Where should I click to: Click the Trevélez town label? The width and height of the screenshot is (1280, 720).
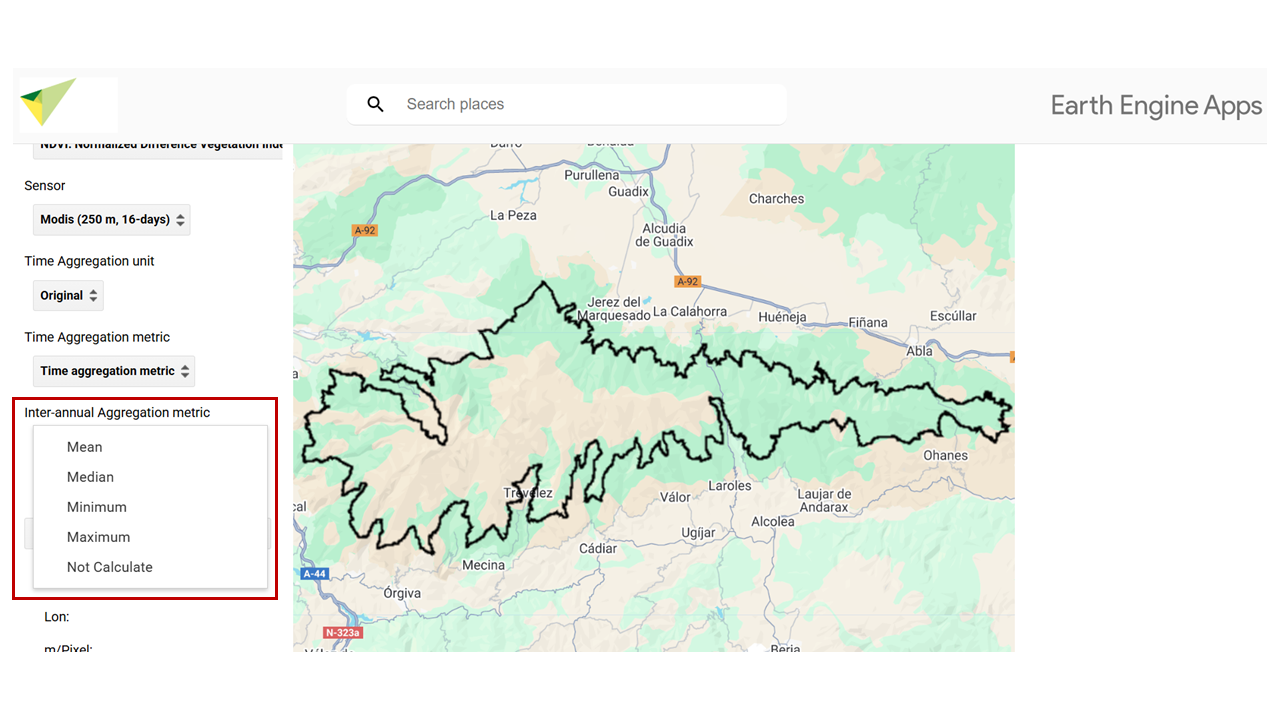(528, 493)
